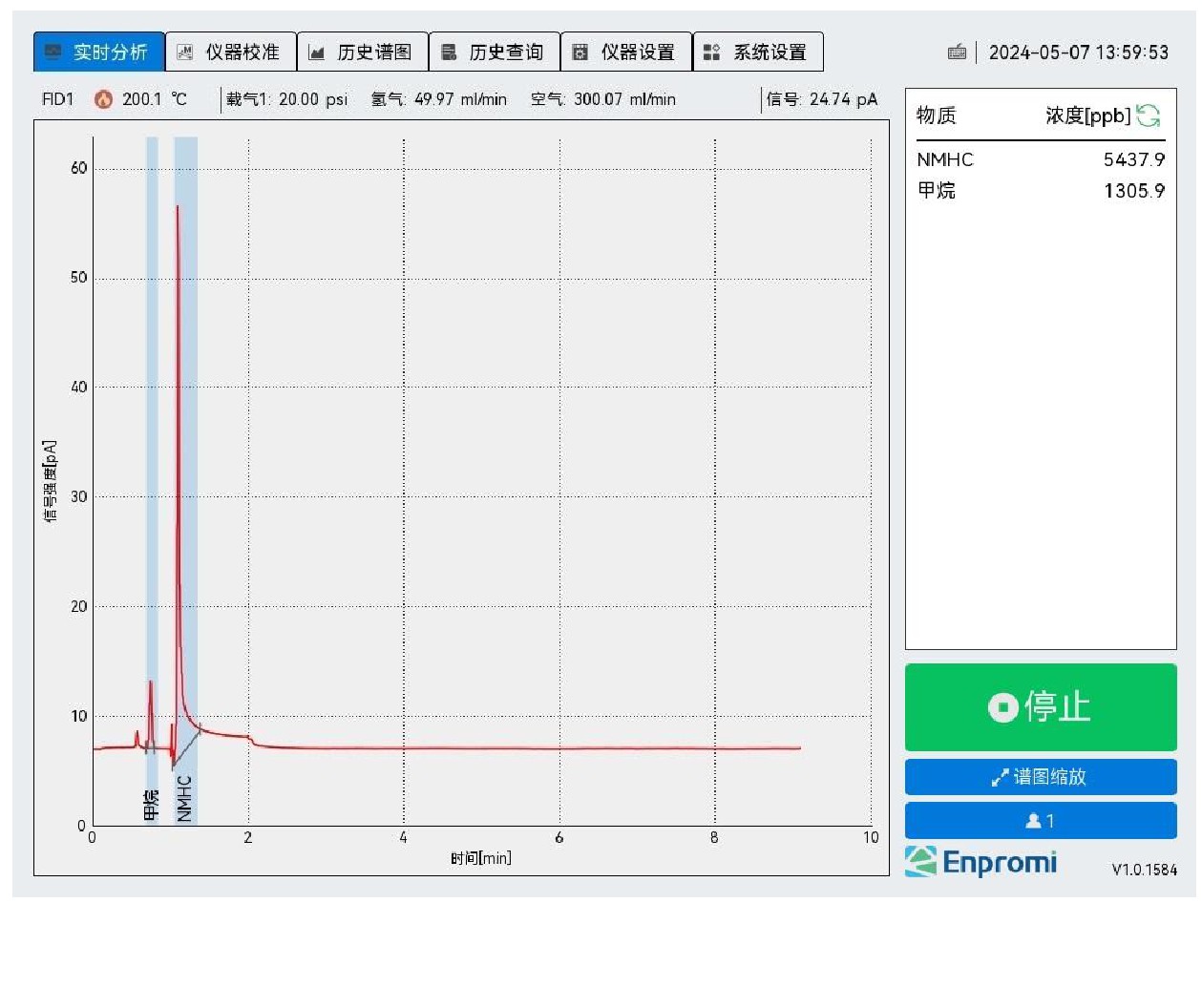The height and width of the screenshot is (1008, 1202).
Task: Open the 仪器校准 tab
Action: (x=231, y=52)
